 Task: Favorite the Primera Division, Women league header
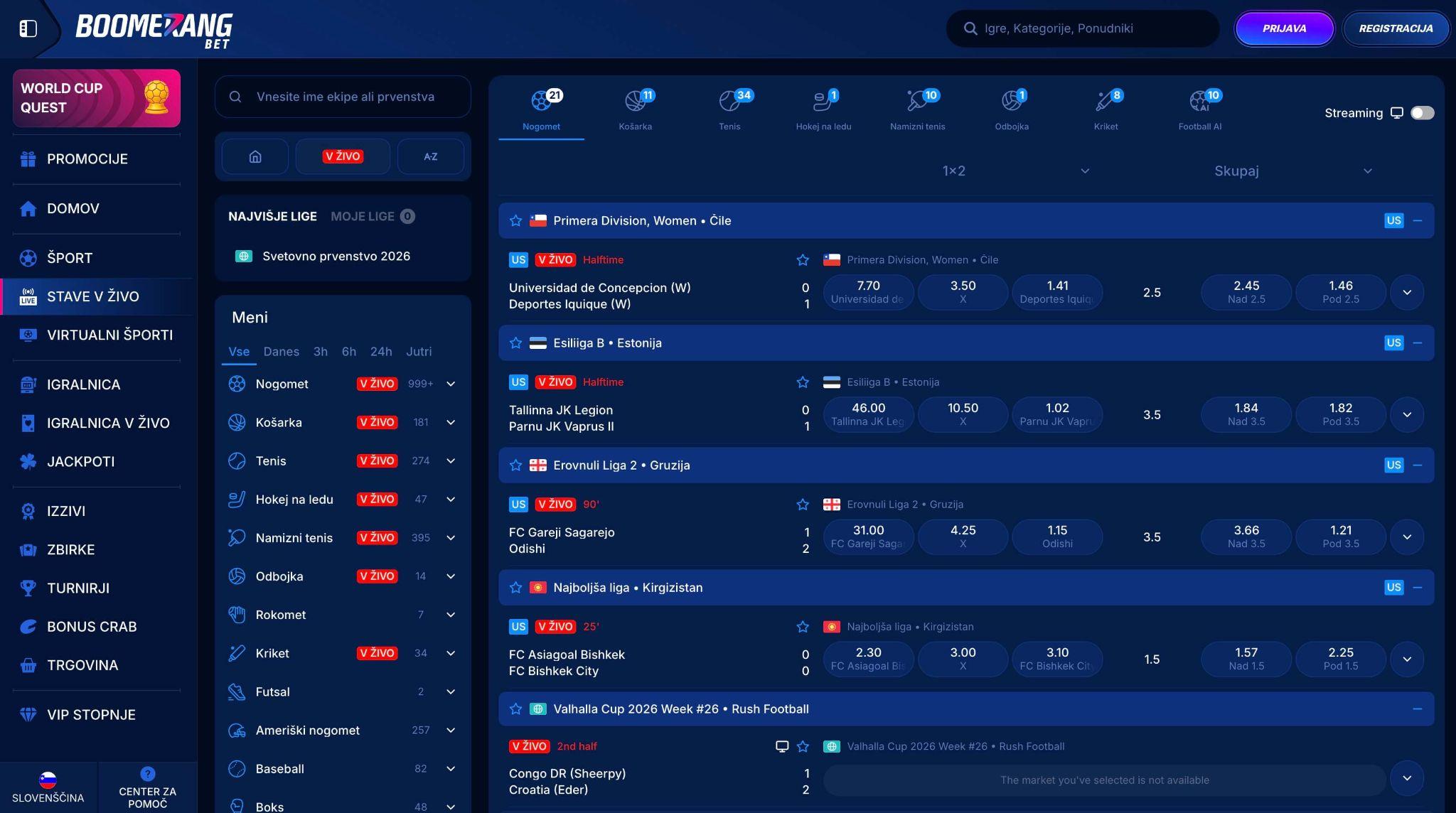point(515,221)
